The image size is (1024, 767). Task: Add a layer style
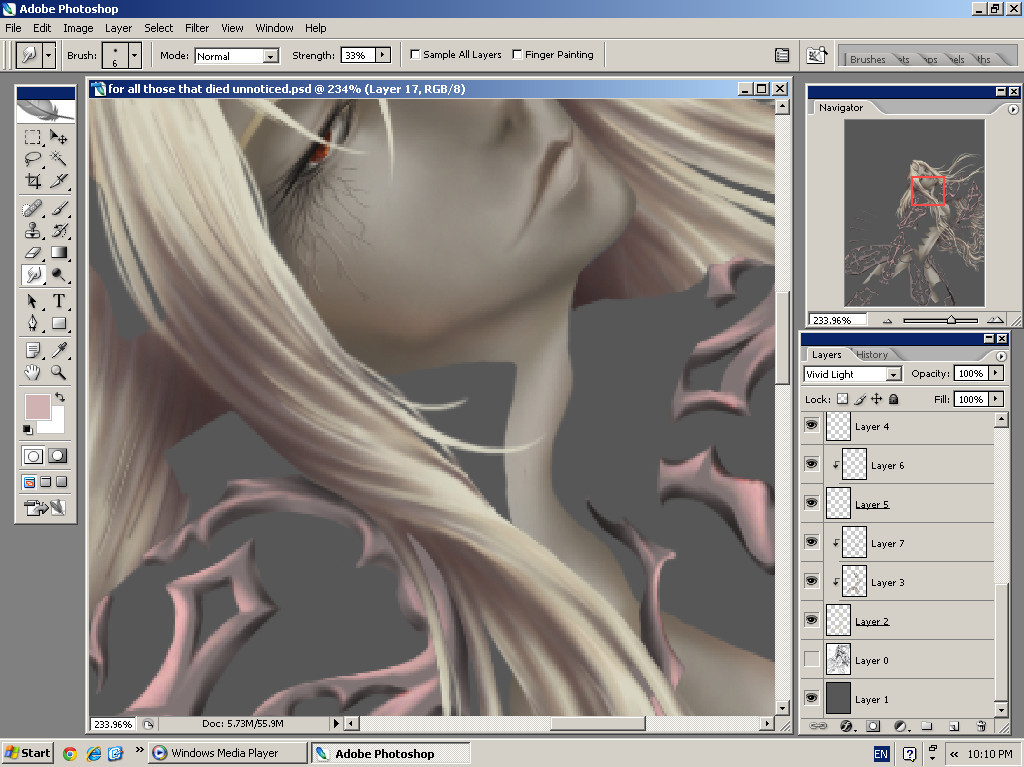tap(846, 726)
